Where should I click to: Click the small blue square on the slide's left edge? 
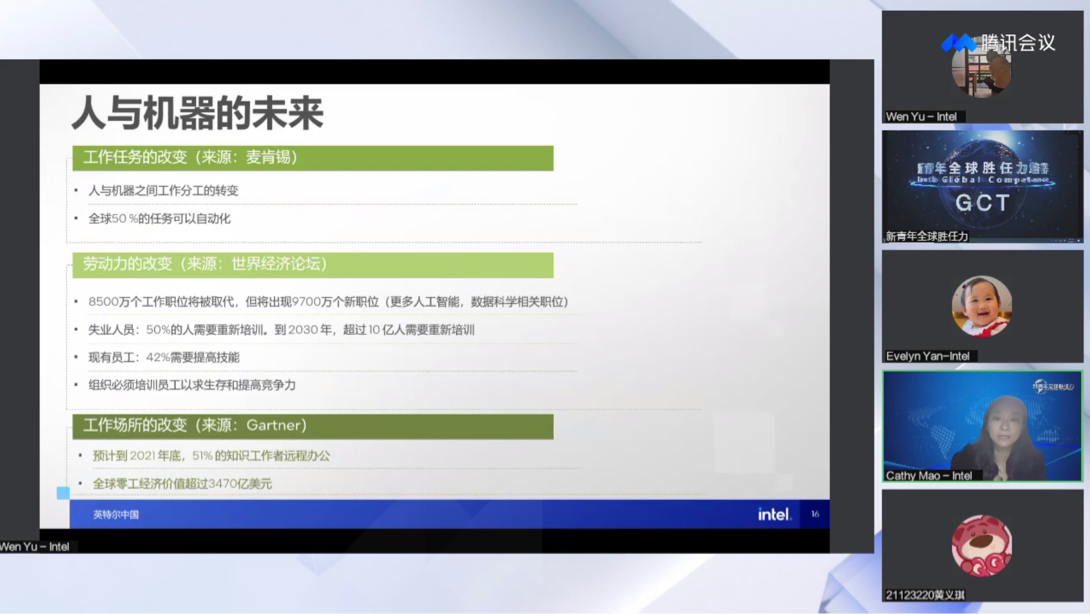(63, 492)
